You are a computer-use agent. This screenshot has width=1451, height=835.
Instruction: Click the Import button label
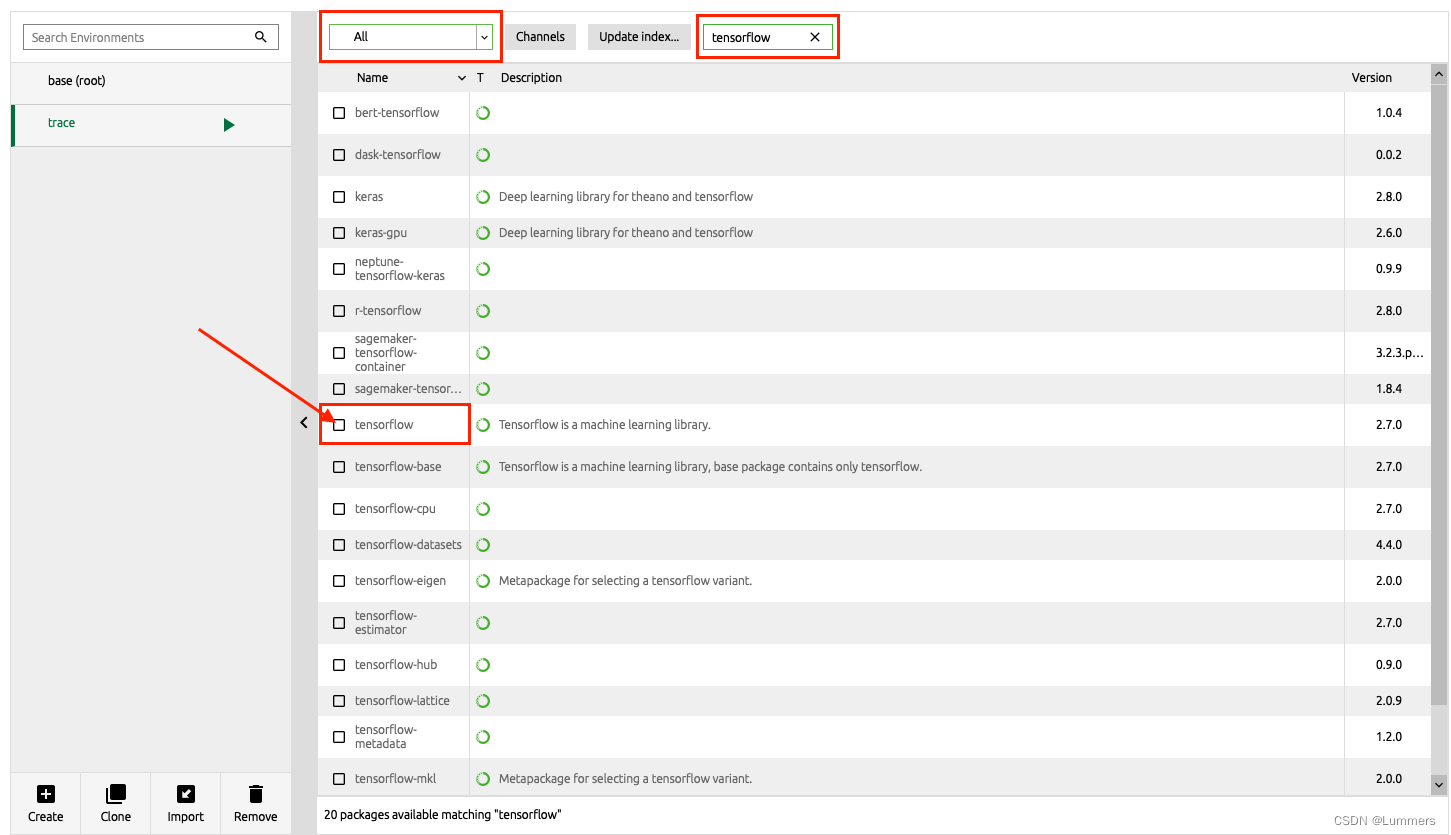185,817
